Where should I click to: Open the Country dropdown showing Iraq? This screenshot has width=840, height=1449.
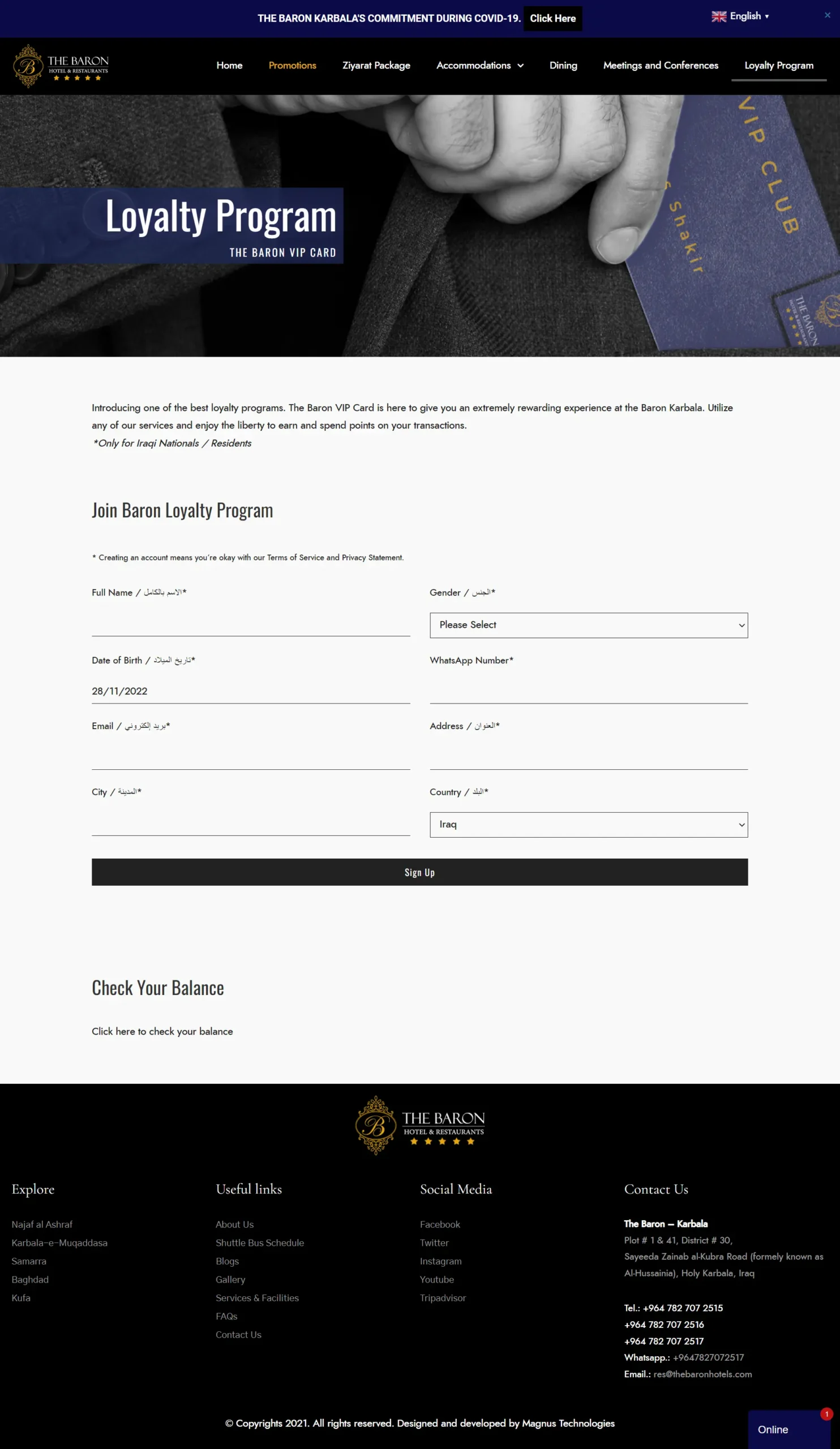pos(588,825)
